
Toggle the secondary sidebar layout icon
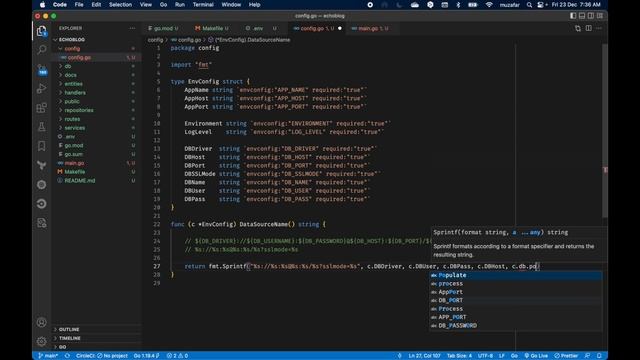point(591,16)
